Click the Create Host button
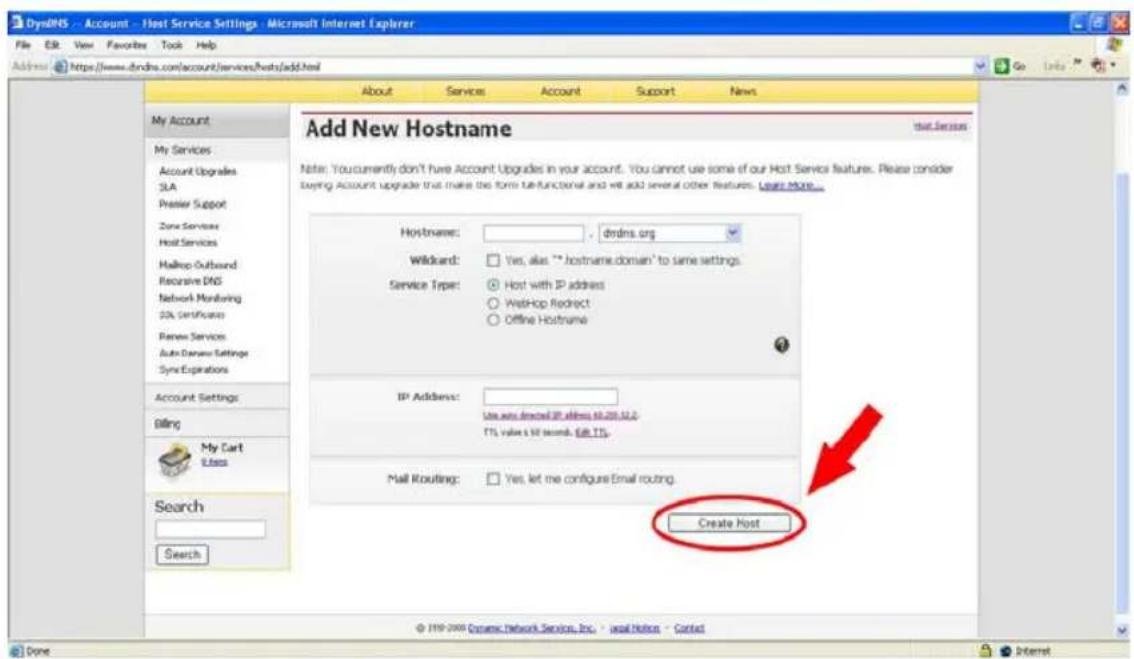This screenshot has width=1134, height=659. pos(729,523)
